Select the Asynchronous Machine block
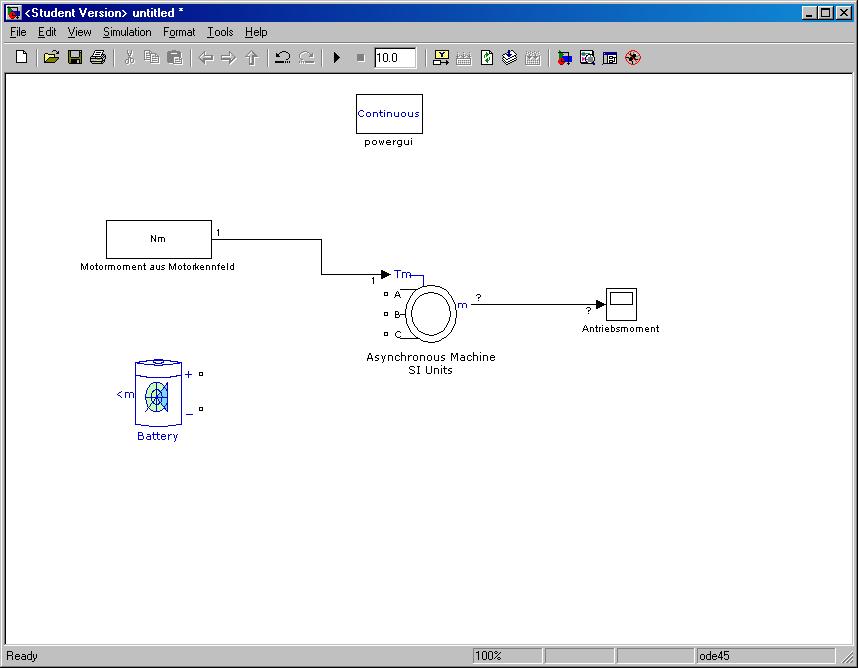This screenshot has width=859, height=668. (x=430, y=312)
